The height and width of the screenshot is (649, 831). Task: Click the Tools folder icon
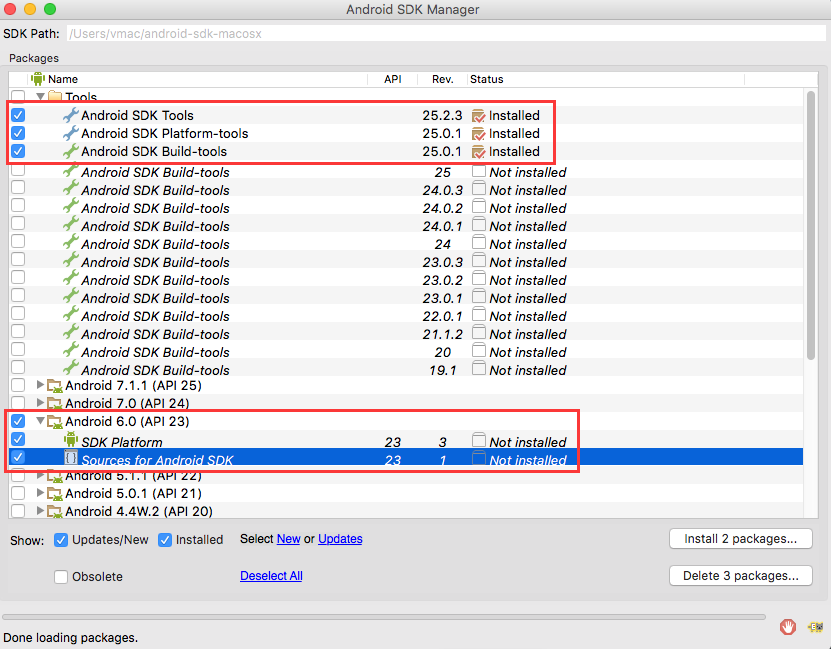tap(55, 96)
